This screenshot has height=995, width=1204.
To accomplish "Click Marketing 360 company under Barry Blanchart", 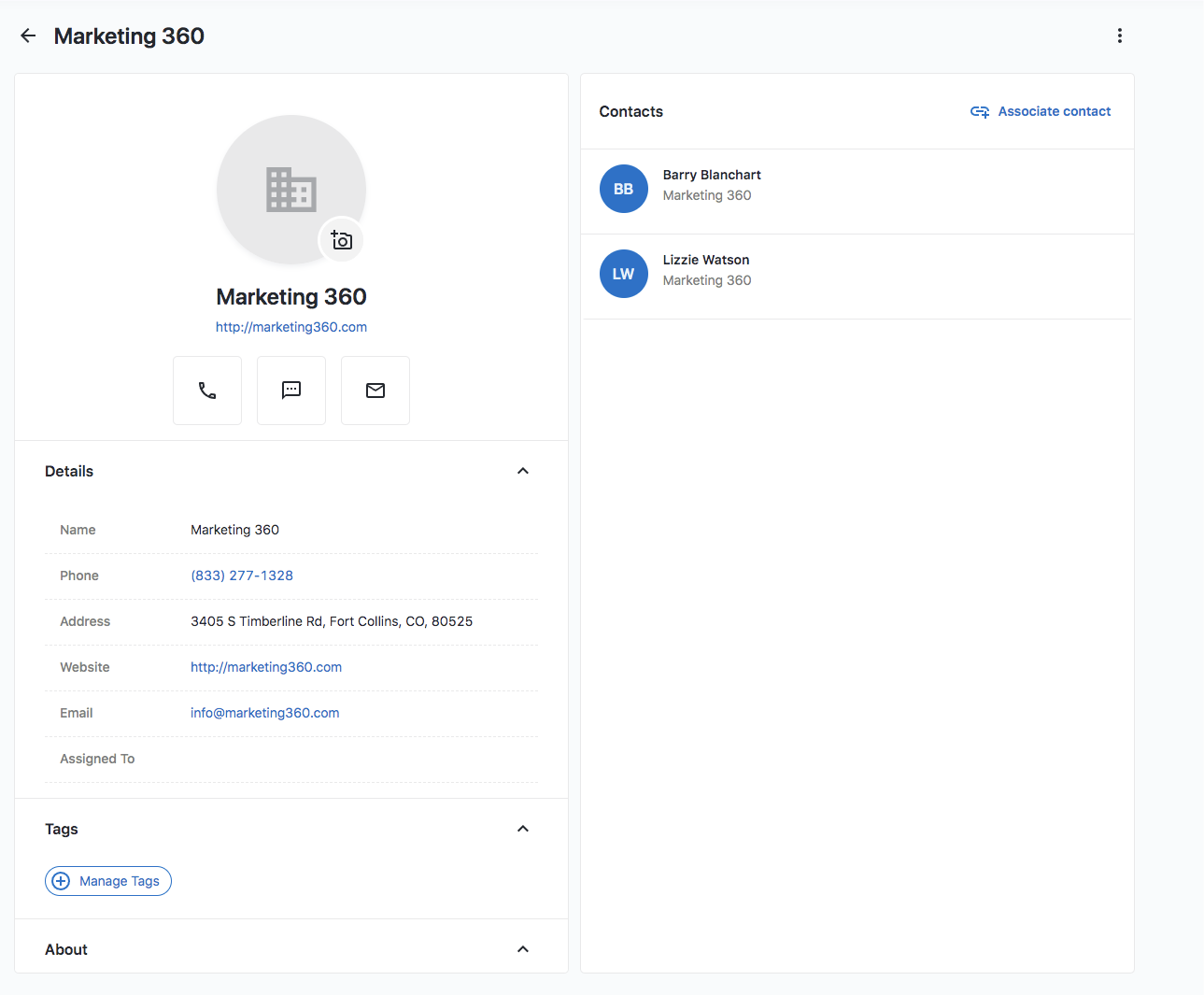I will click(x=707, y=195).
